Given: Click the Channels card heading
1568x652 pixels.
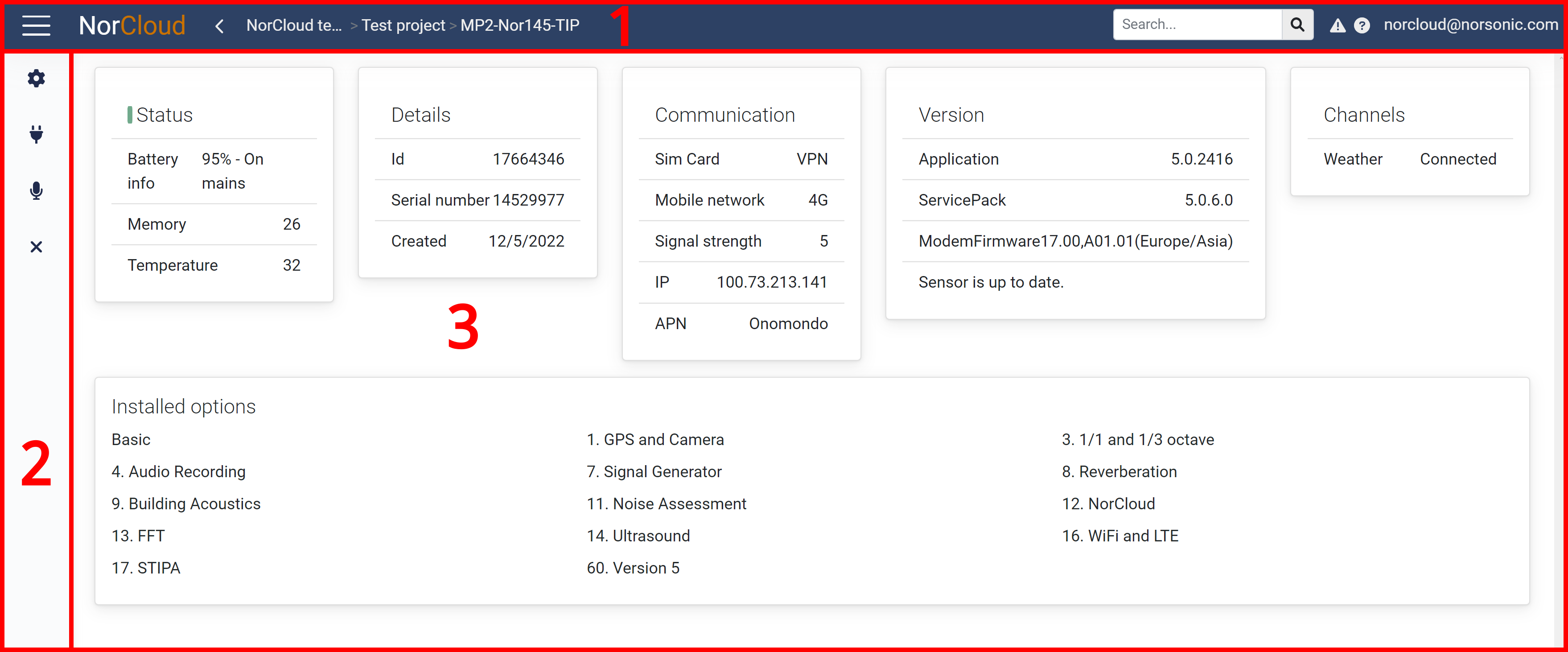Looking at the screenshot, I should 1364,115.
